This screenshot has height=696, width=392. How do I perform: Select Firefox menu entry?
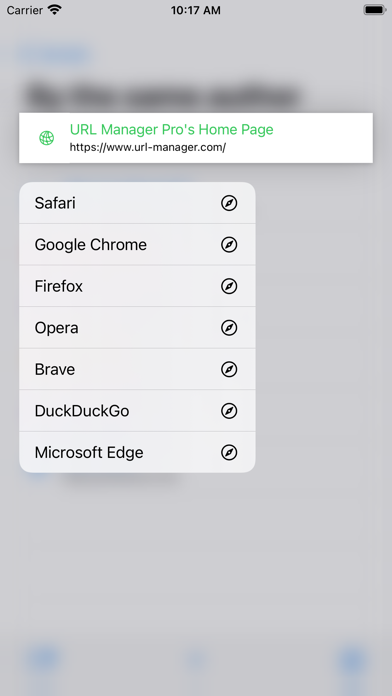[137, 286]
